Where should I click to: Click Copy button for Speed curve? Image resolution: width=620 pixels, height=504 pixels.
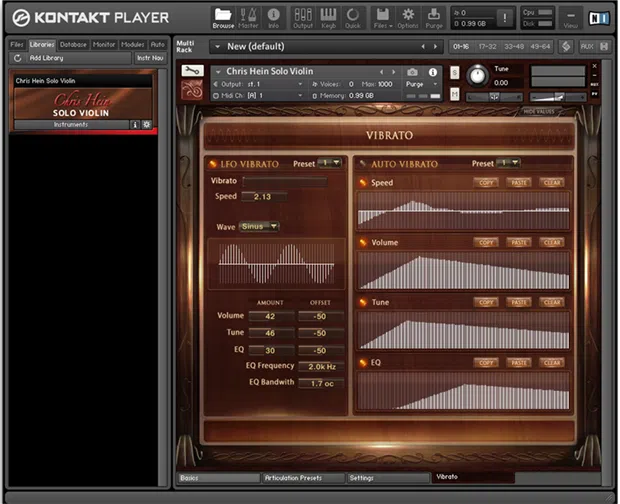[486, 183]
